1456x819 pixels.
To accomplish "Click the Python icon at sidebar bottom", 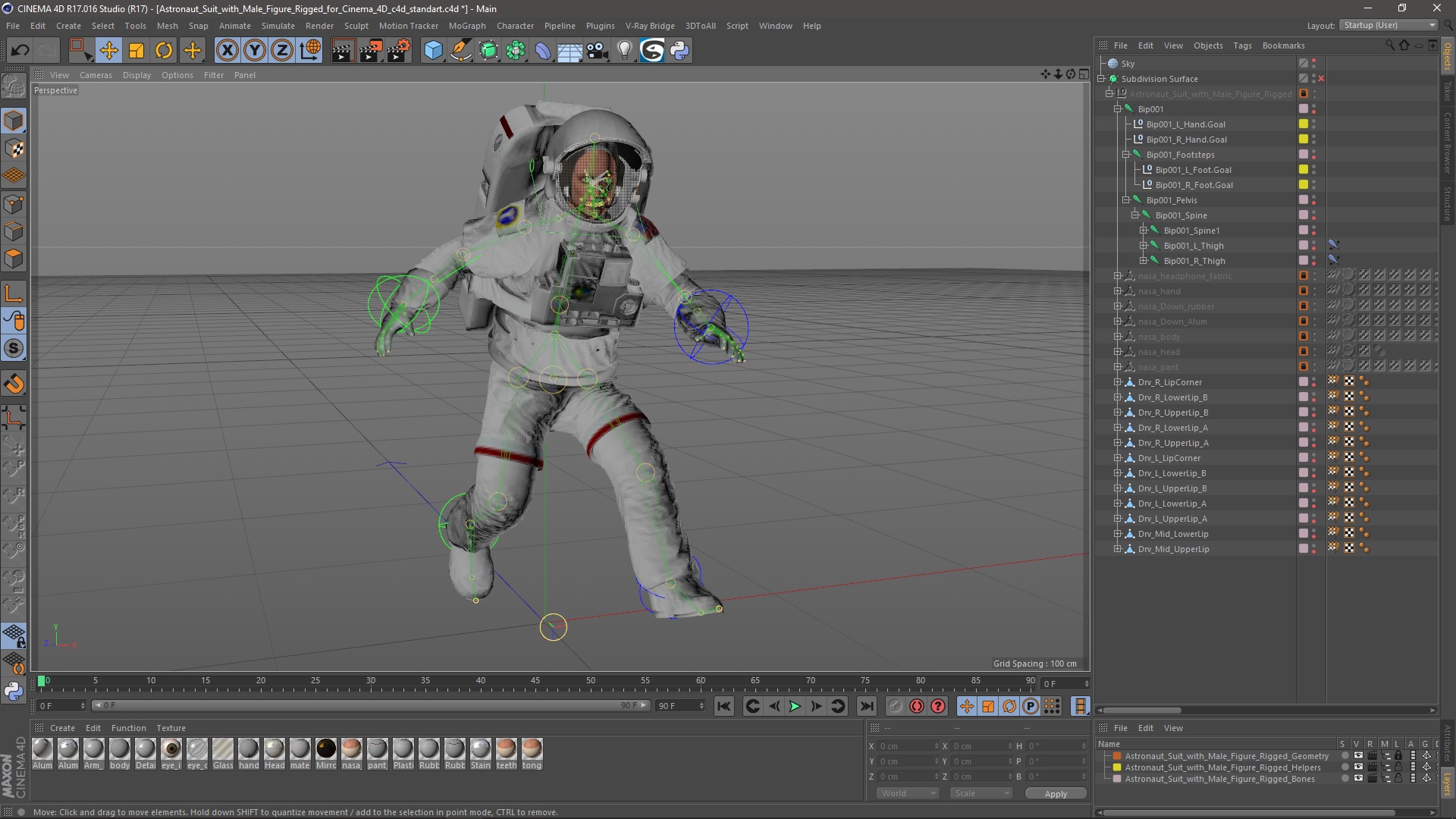I will pyautogui.click(x=14, y=691).
